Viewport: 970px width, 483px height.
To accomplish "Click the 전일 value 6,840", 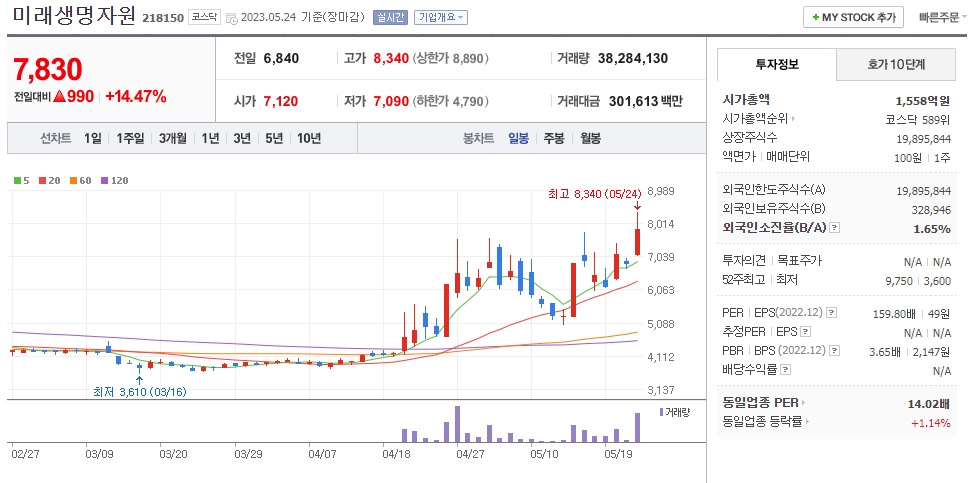I will (281, 58).
